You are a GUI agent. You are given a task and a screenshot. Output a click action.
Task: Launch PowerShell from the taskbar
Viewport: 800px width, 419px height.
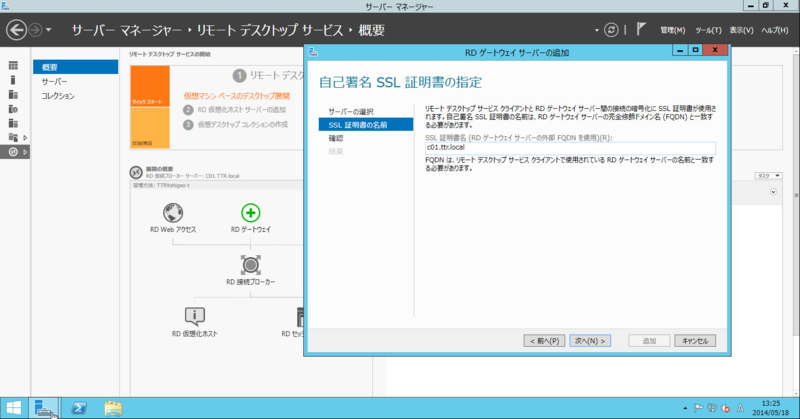[79, 408]
